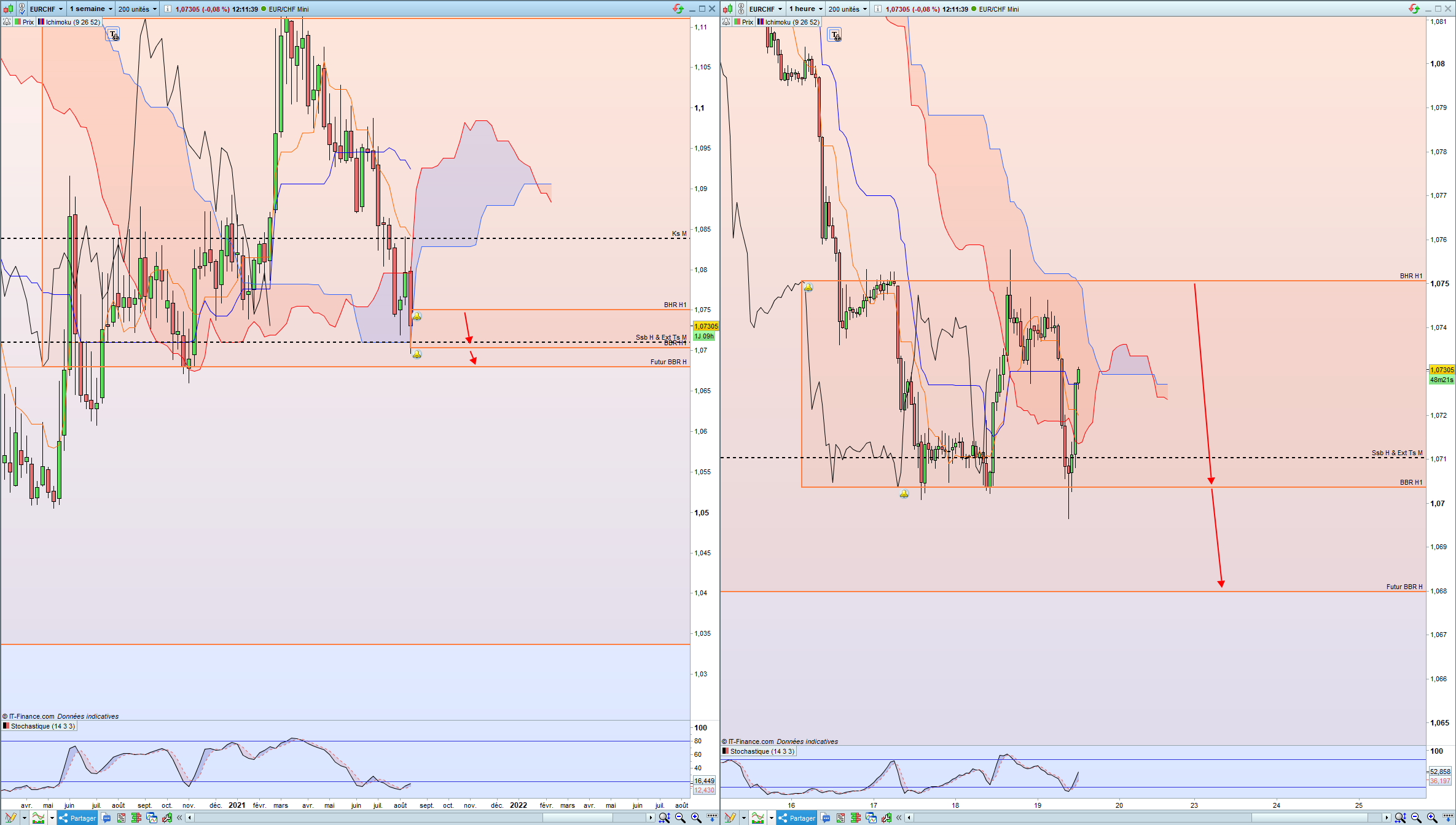This screenshot has width=1456, height=825.
Task: Zoom out the weekly chart
Action: pos(680,818)
